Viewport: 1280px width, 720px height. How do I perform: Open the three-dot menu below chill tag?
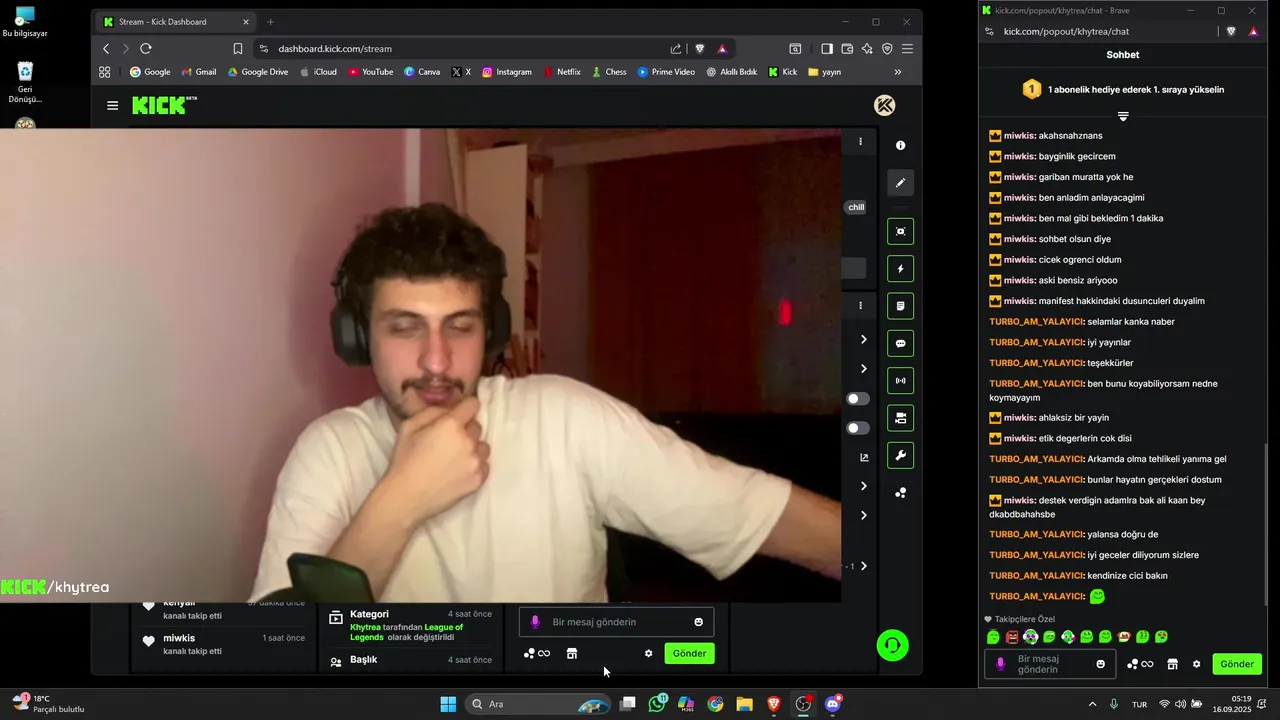click(x=860, y=305)
